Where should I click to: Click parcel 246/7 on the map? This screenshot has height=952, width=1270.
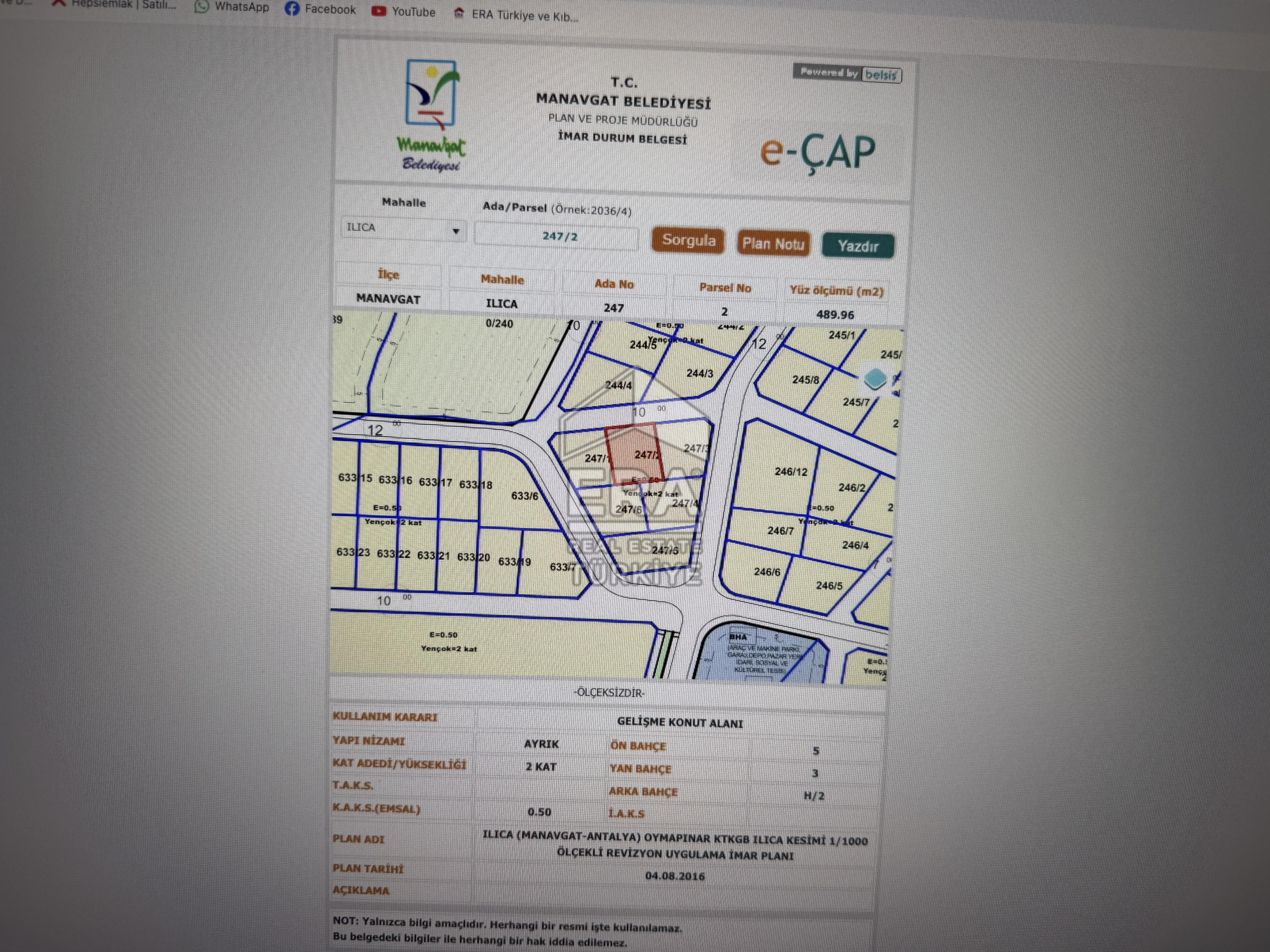point(781,531)
